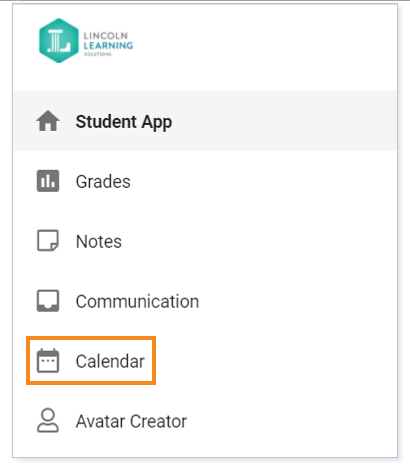Click the inbox tray Communication icon
410x472 pixels.
coord(48,301)
